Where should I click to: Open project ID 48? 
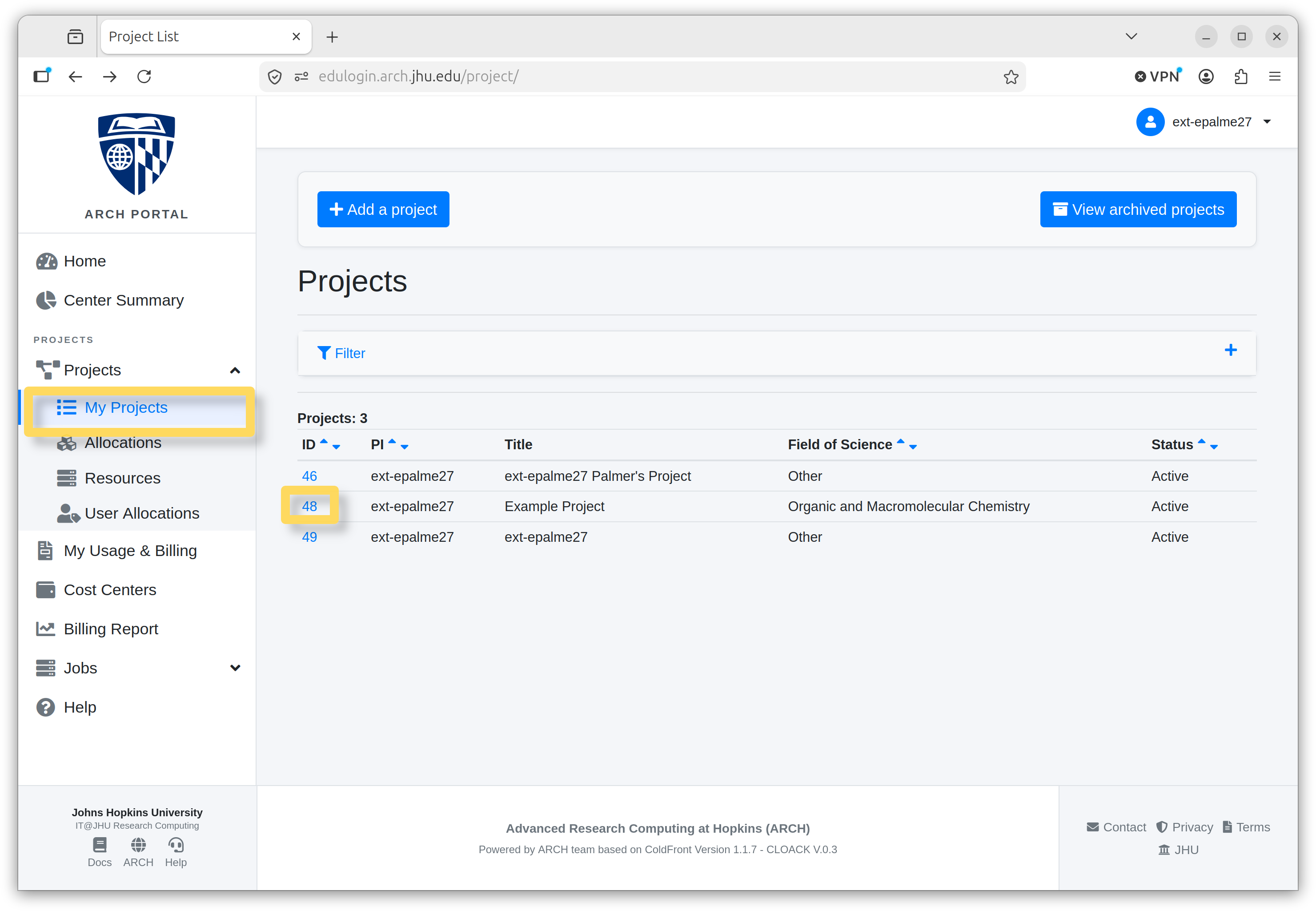click(309, 506)
